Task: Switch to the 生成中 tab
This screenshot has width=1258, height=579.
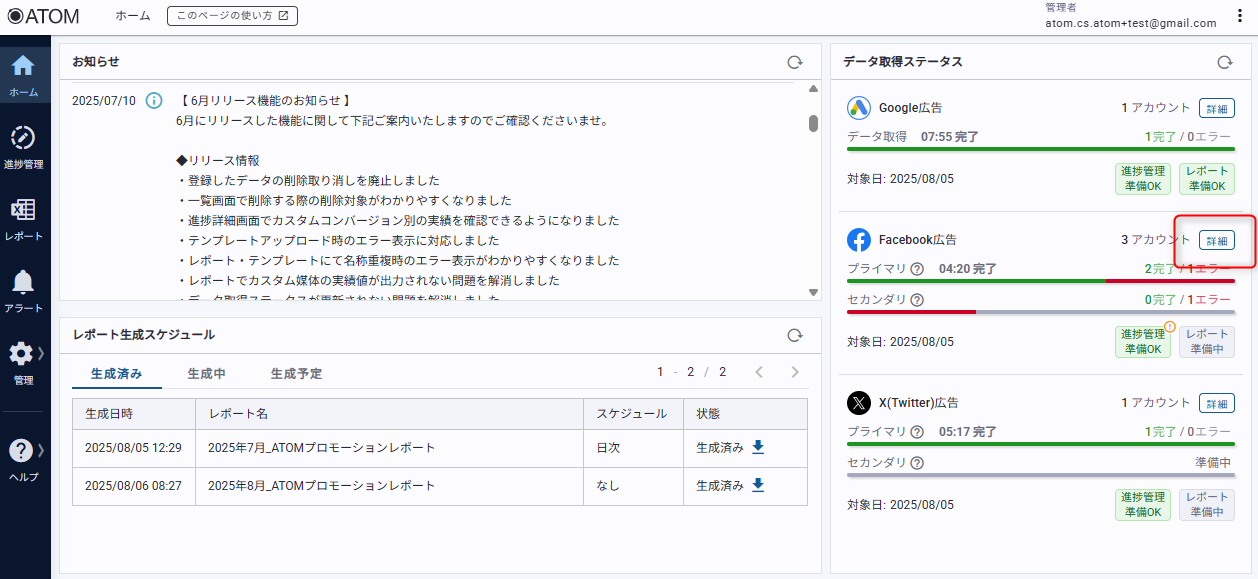Action: point(206,373)
